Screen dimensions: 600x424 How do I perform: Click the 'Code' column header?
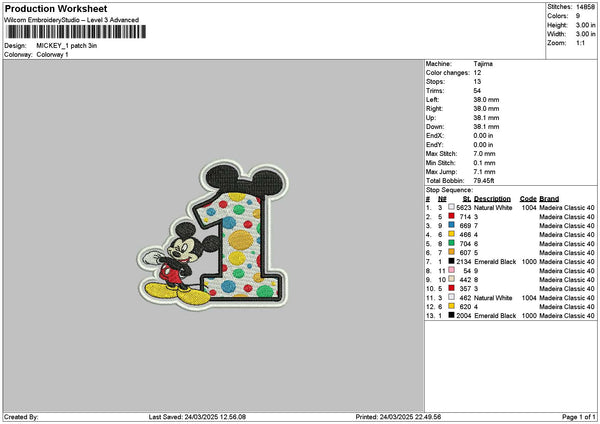[x=528, y=199]
